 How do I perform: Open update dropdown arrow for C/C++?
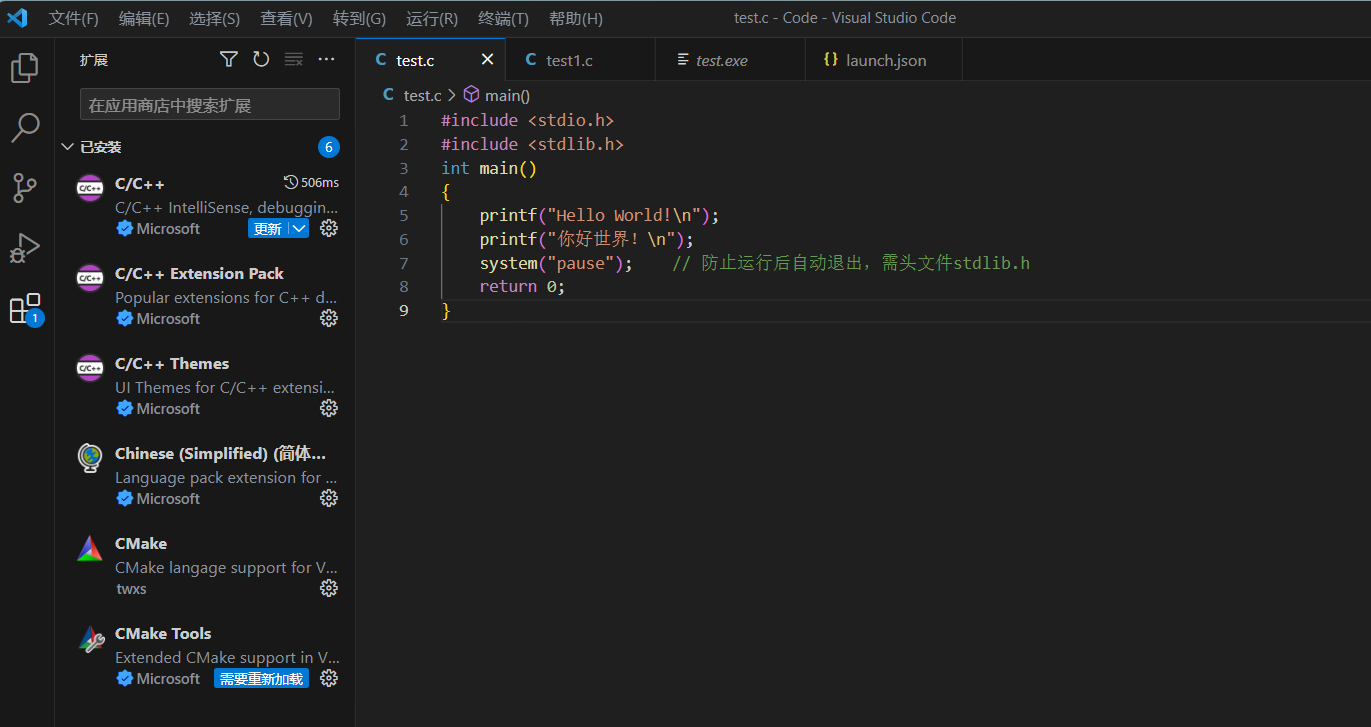pos(299,228)
